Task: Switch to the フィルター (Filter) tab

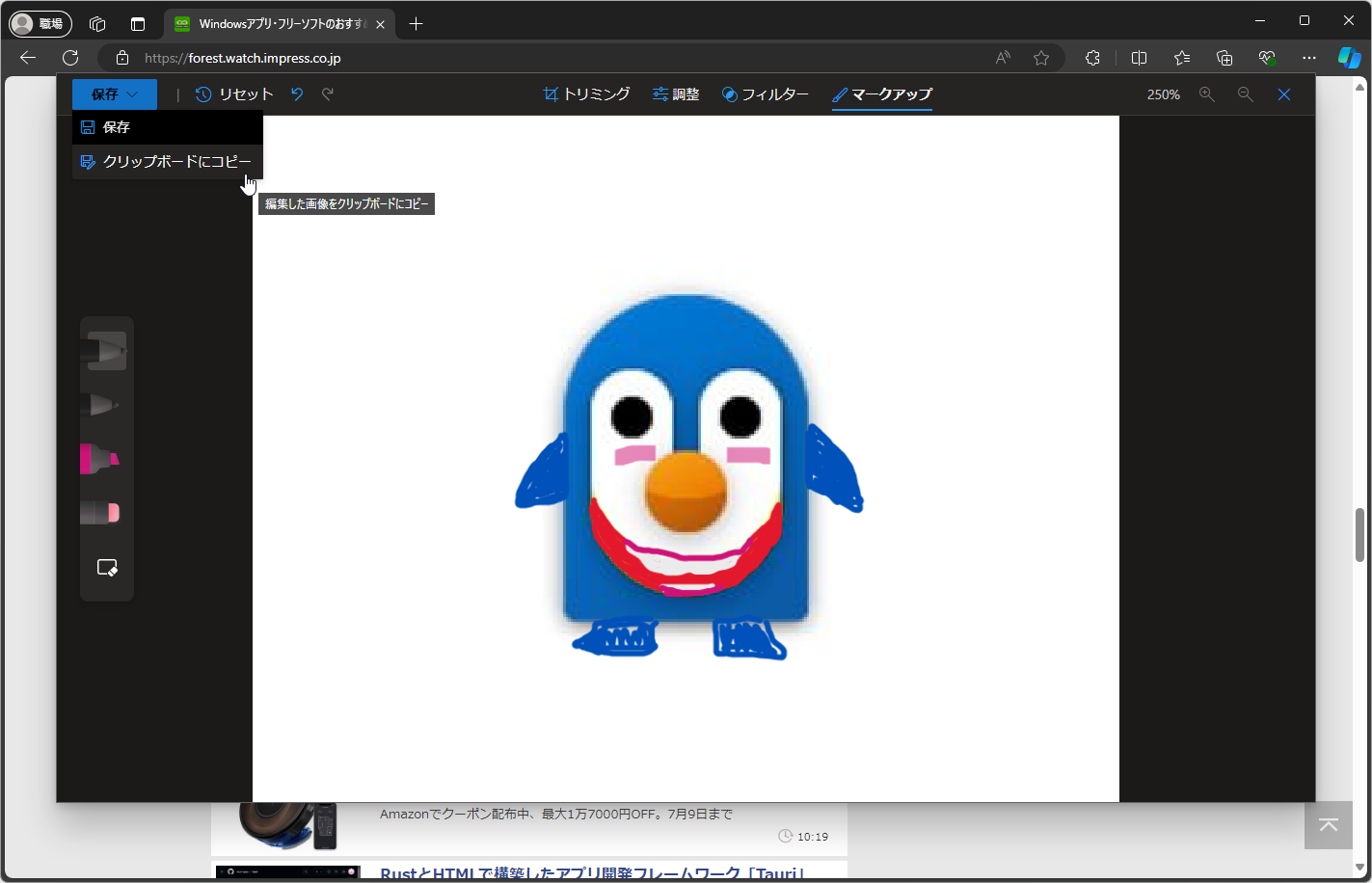Action: (765, 94)
